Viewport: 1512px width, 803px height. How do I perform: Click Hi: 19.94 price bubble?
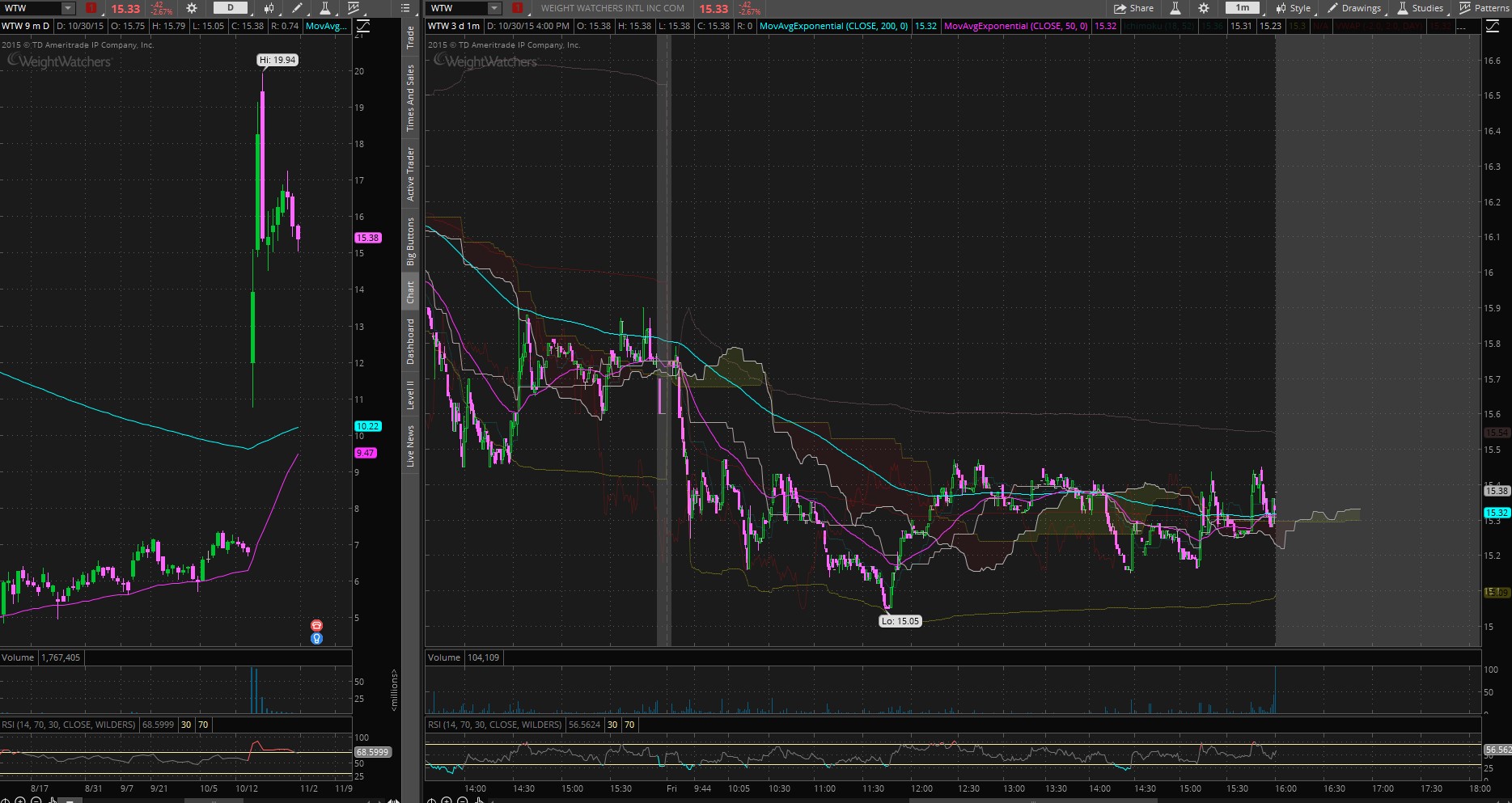point(277,60)
